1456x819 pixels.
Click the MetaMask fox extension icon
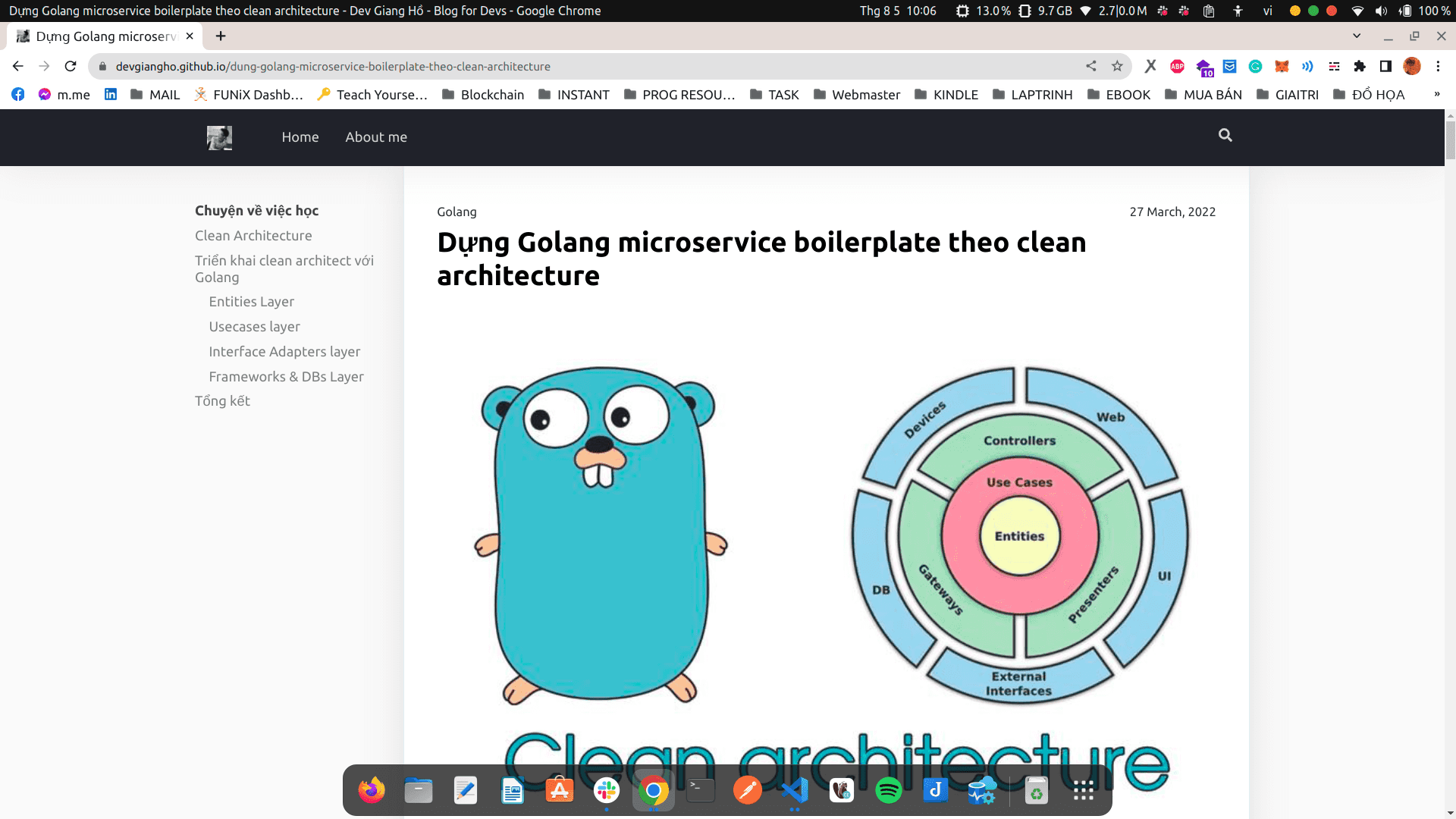(1282, 67)
